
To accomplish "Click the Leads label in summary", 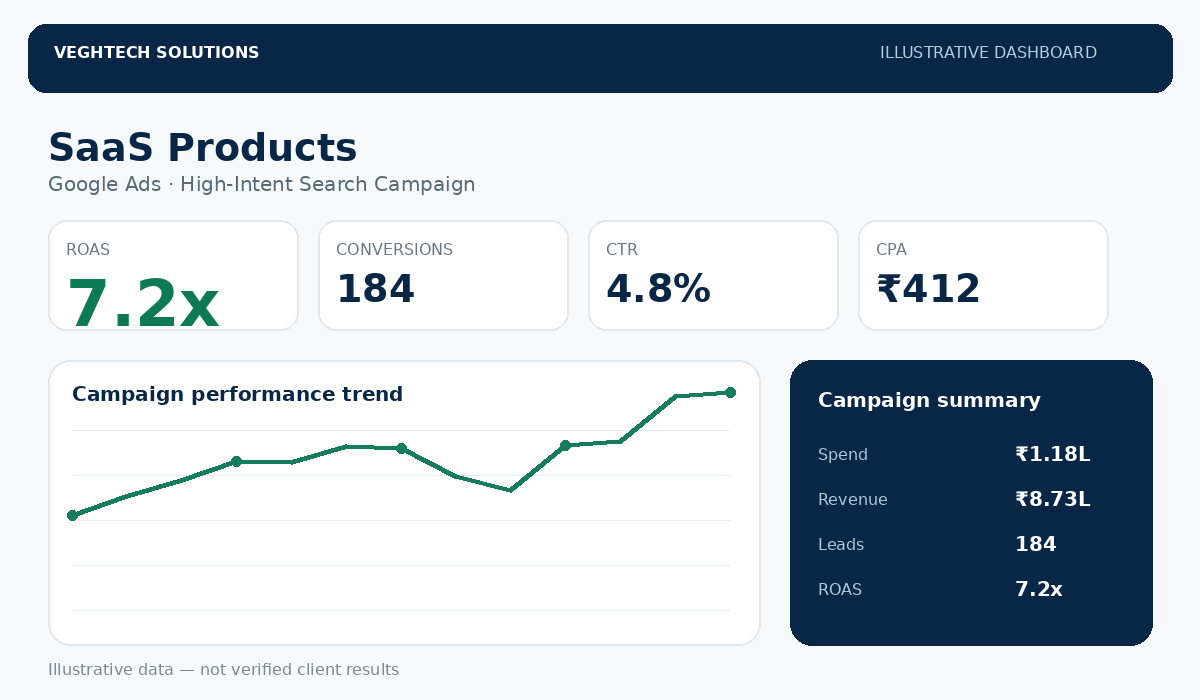I will [x=841, y=545].
